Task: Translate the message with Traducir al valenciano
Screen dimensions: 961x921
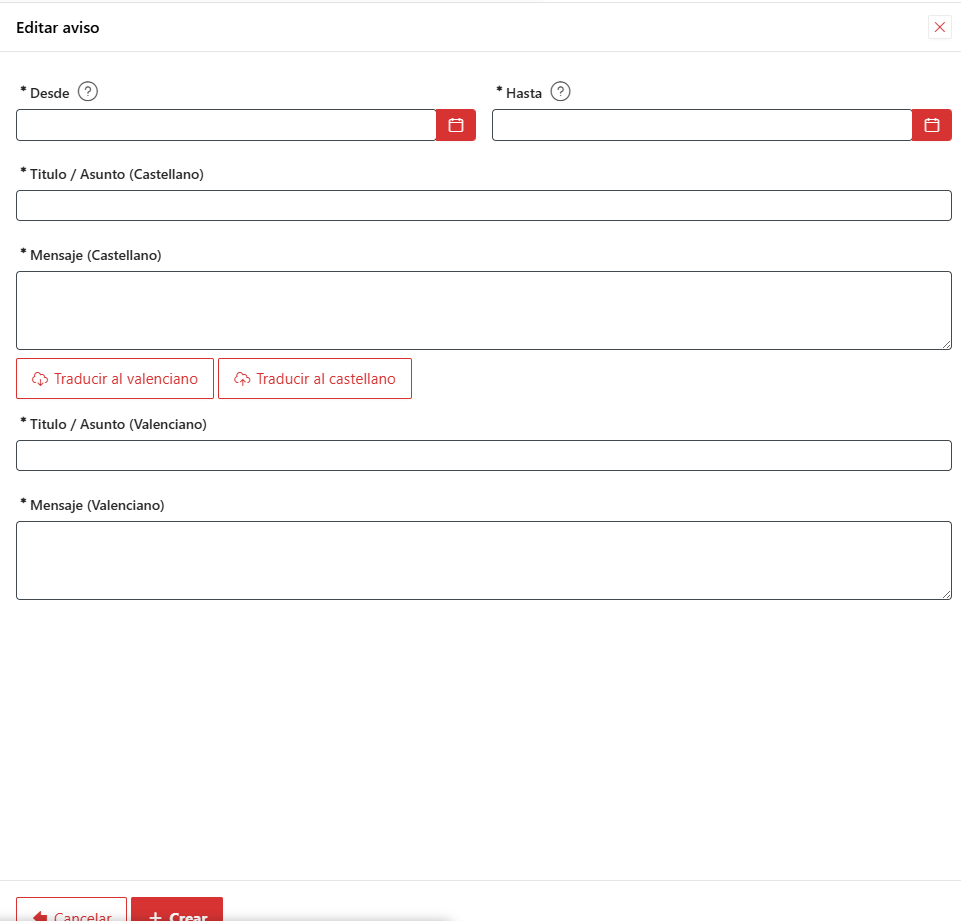Action: [x=115, y=379]
